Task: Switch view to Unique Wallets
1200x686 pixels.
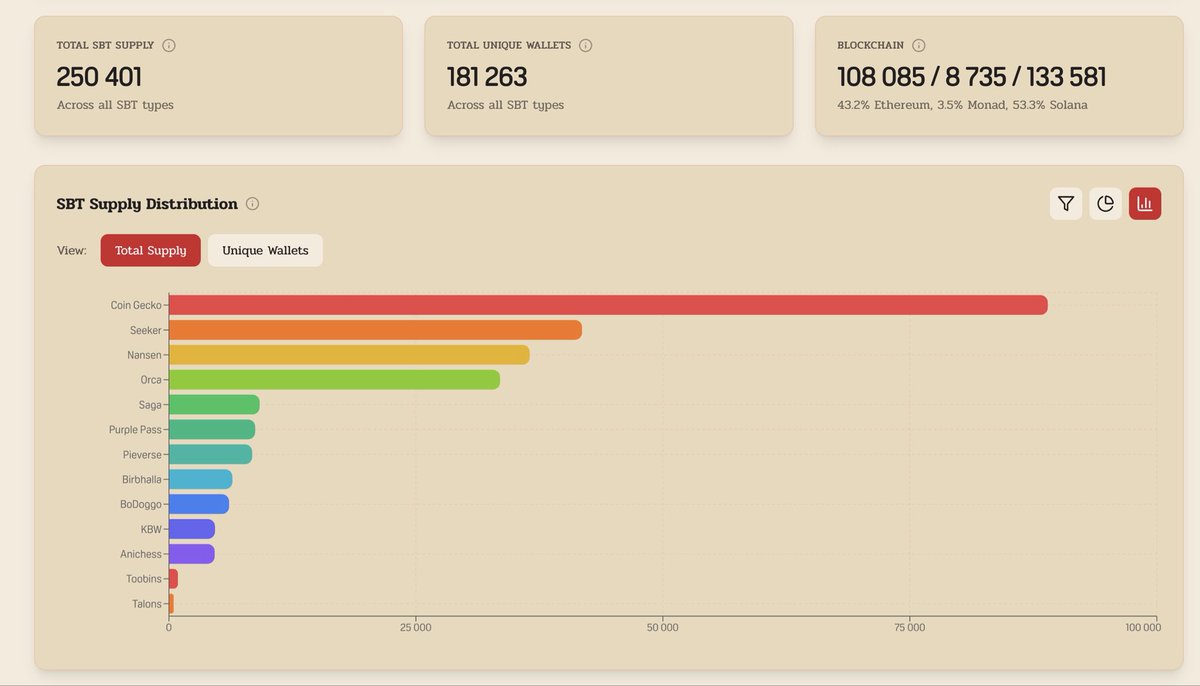Action: [x=265, y=251]
